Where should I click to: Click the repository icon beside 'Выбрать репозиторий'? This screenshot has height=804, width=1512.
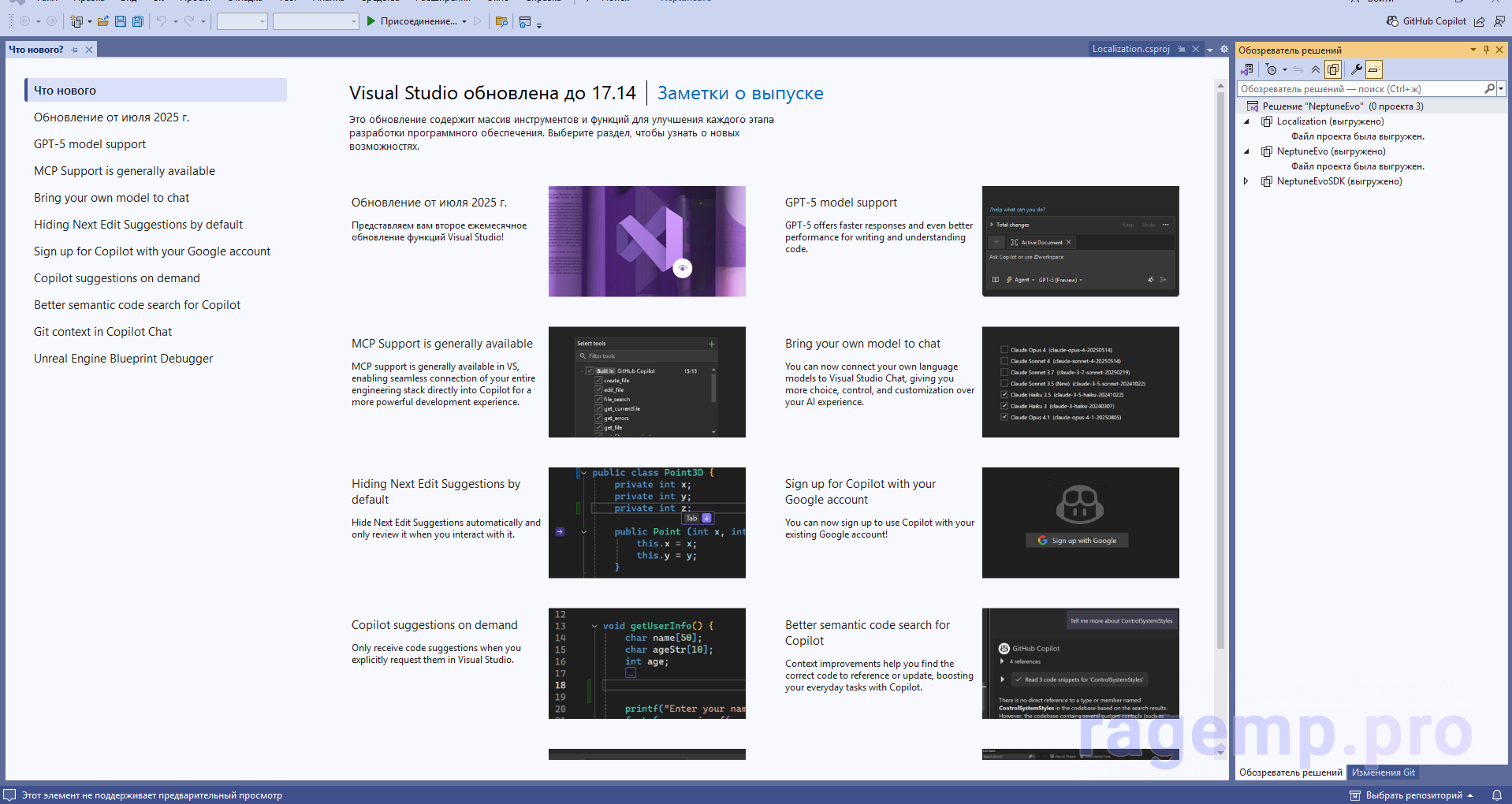click(1355, 795)
